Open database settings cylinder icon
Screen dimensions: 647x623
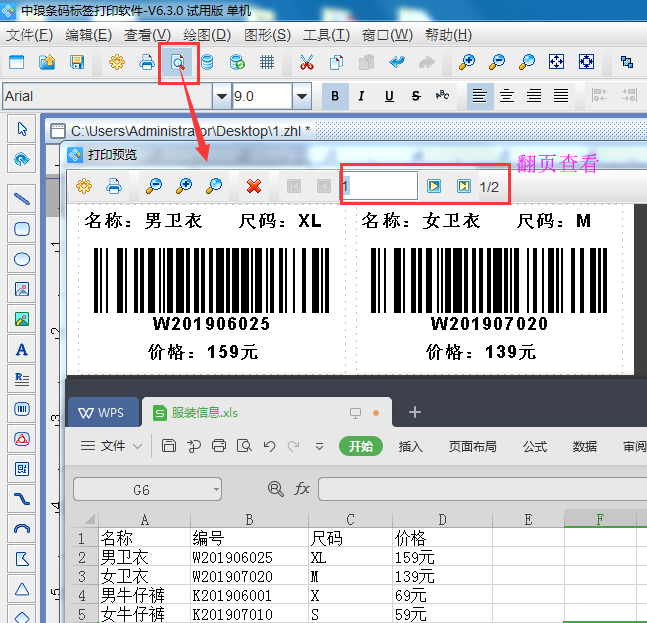click(207, 62)
